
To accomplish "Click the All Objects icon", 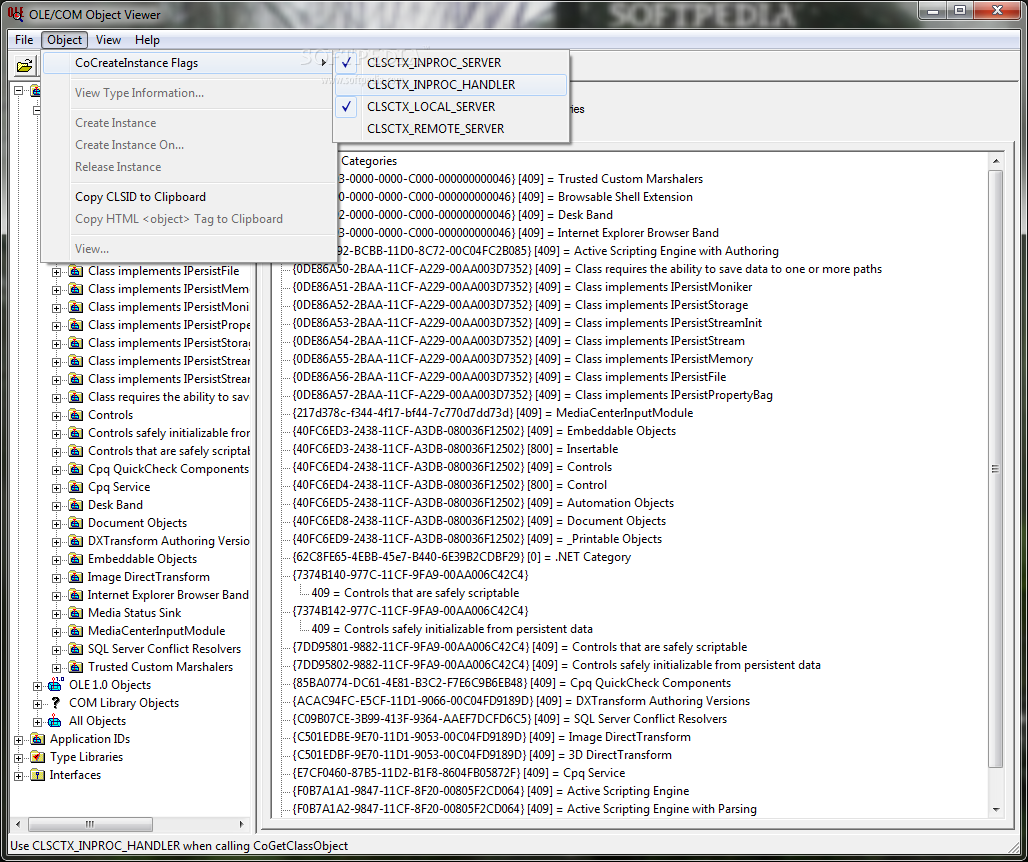I will pos(56,721).
